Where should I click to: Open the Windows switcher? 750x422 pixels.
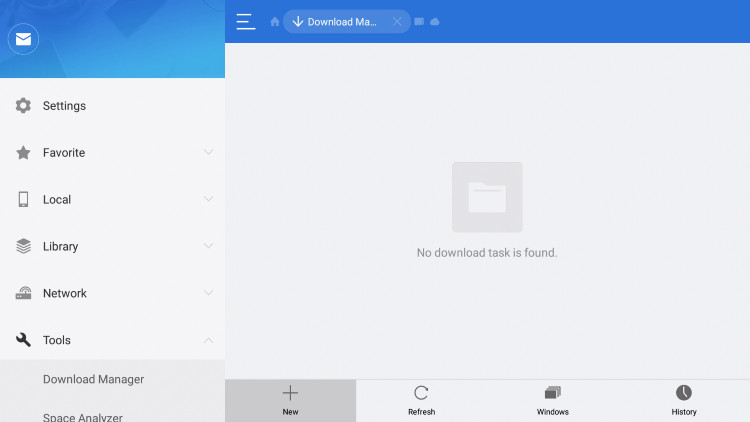pos(552,401)
